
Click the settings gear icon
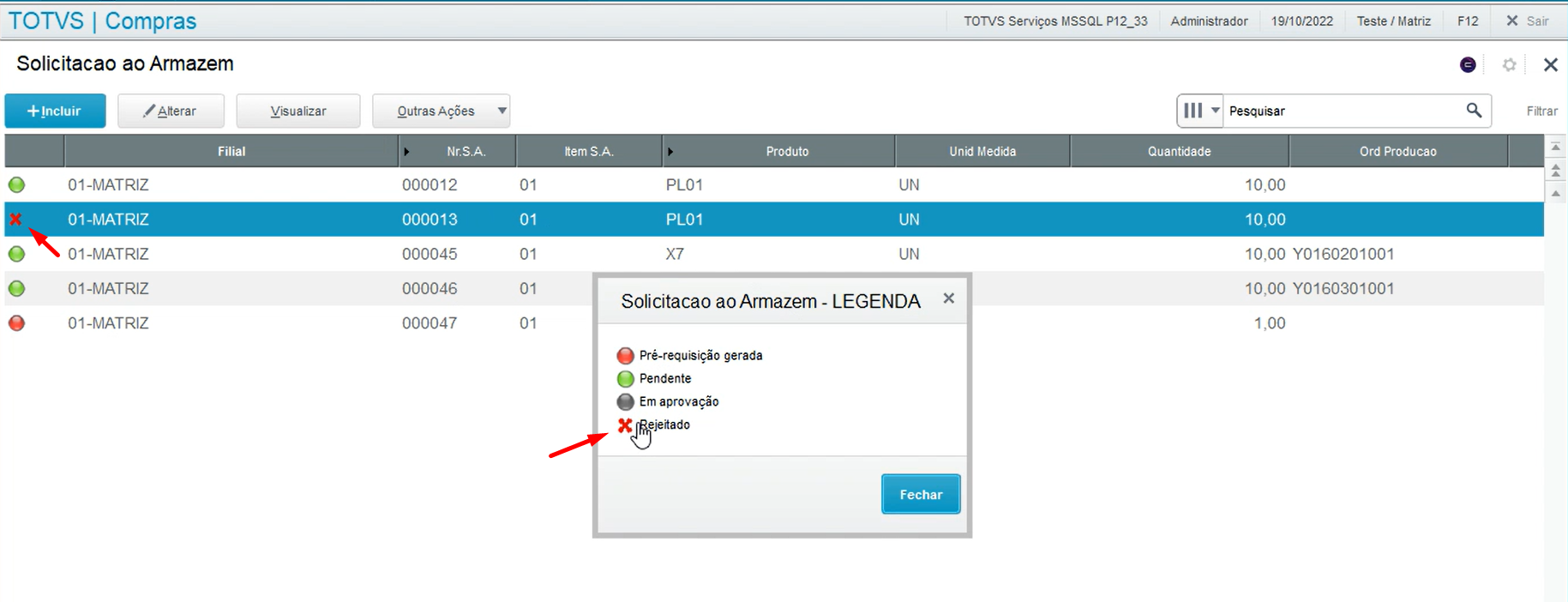point(1509,64)
